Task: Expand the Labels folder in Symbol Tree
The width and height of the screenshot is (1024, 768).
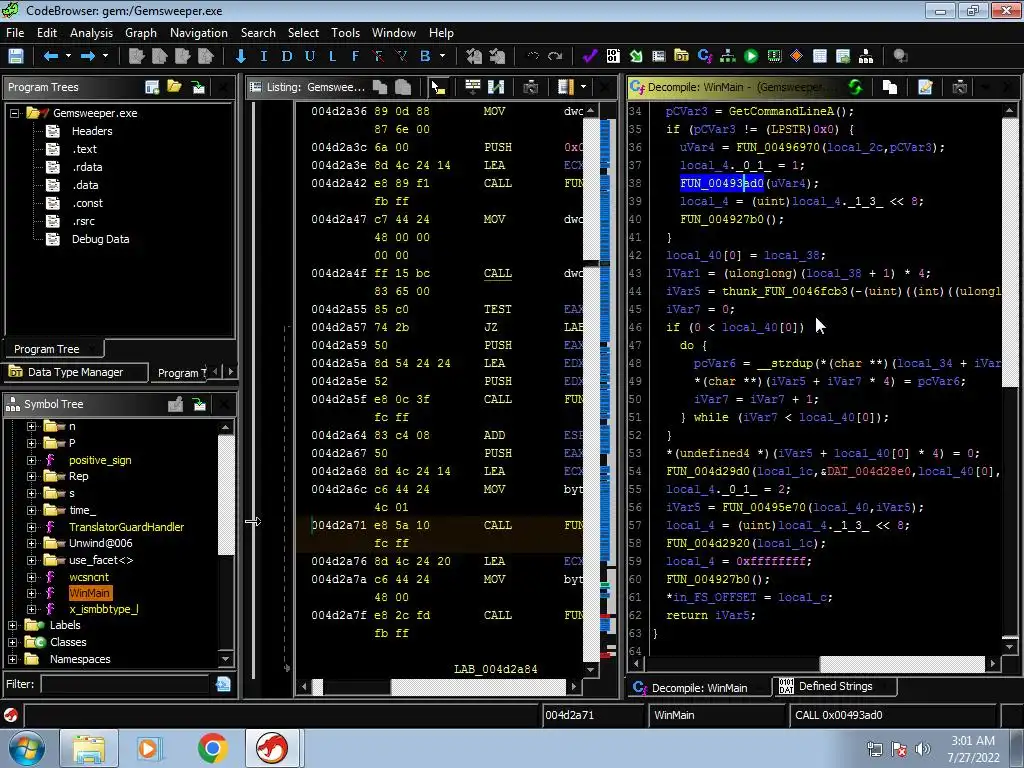Action: pyautogui.click(x=12, y=625)
